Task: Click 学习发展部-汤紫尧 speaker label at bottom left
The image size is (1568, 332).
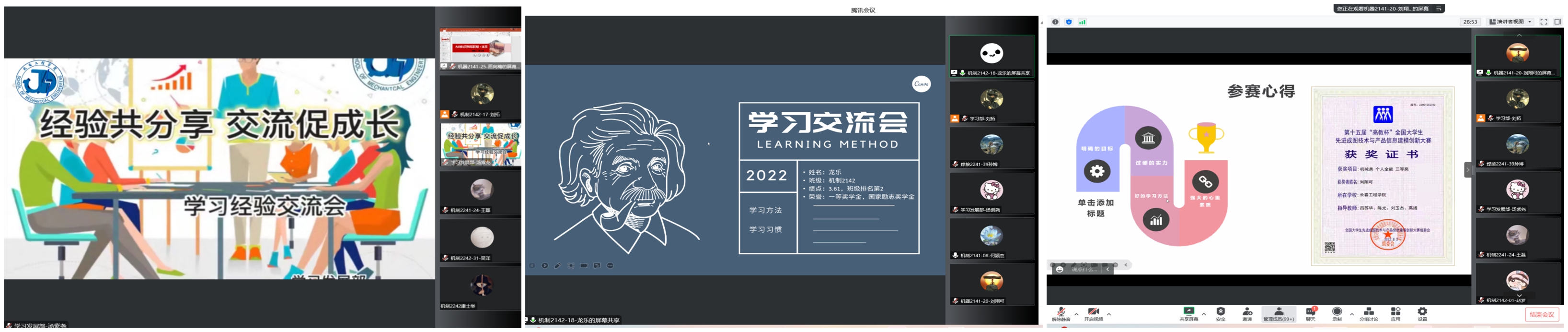Action: 36,327
